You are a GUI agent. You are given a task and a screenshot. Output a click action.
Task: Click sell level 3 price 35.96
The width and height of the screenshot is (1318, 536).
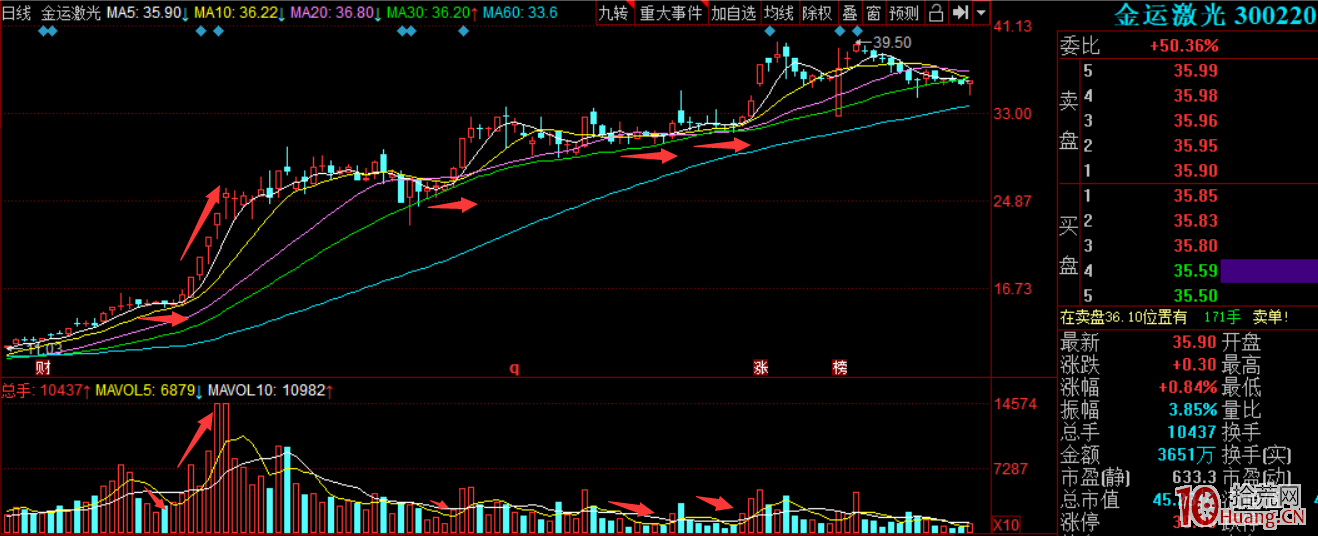coord(1196,121)
